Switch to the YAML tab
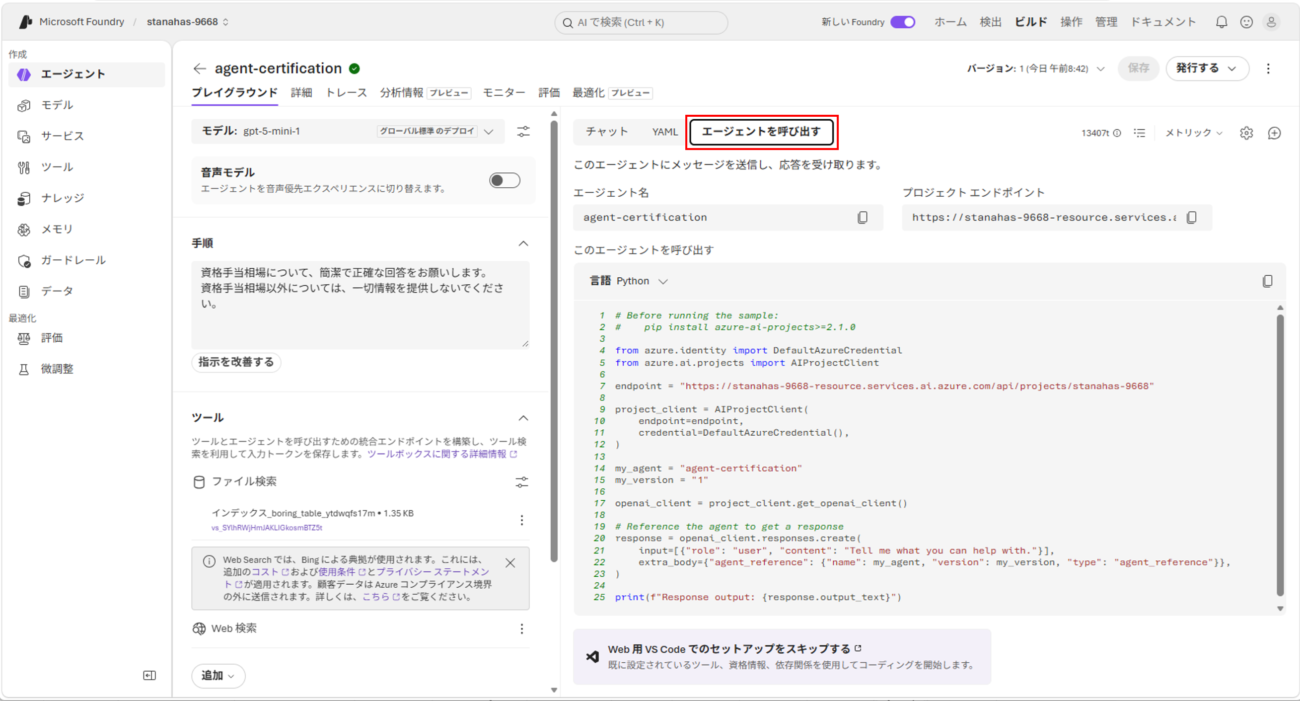This screenshot has width=1300, height=701. tap(665, 132)
